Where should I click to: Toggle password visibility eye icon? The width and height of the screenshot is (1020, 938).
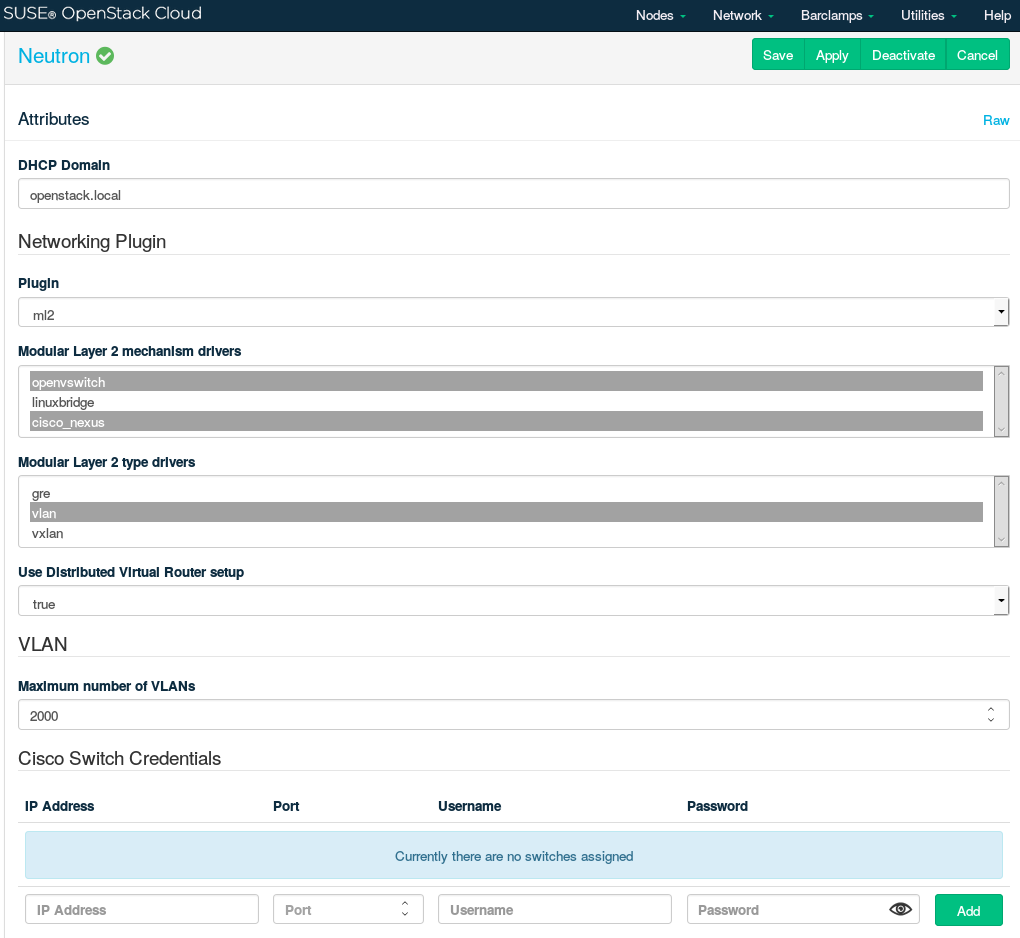[901, 909]
